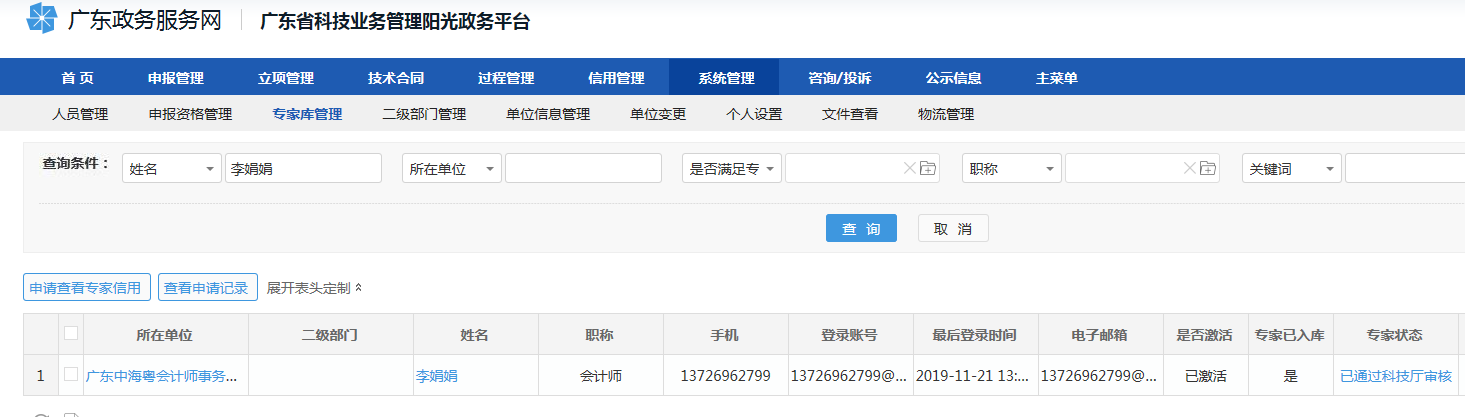Select the 已激活 activation cell

1207,376
